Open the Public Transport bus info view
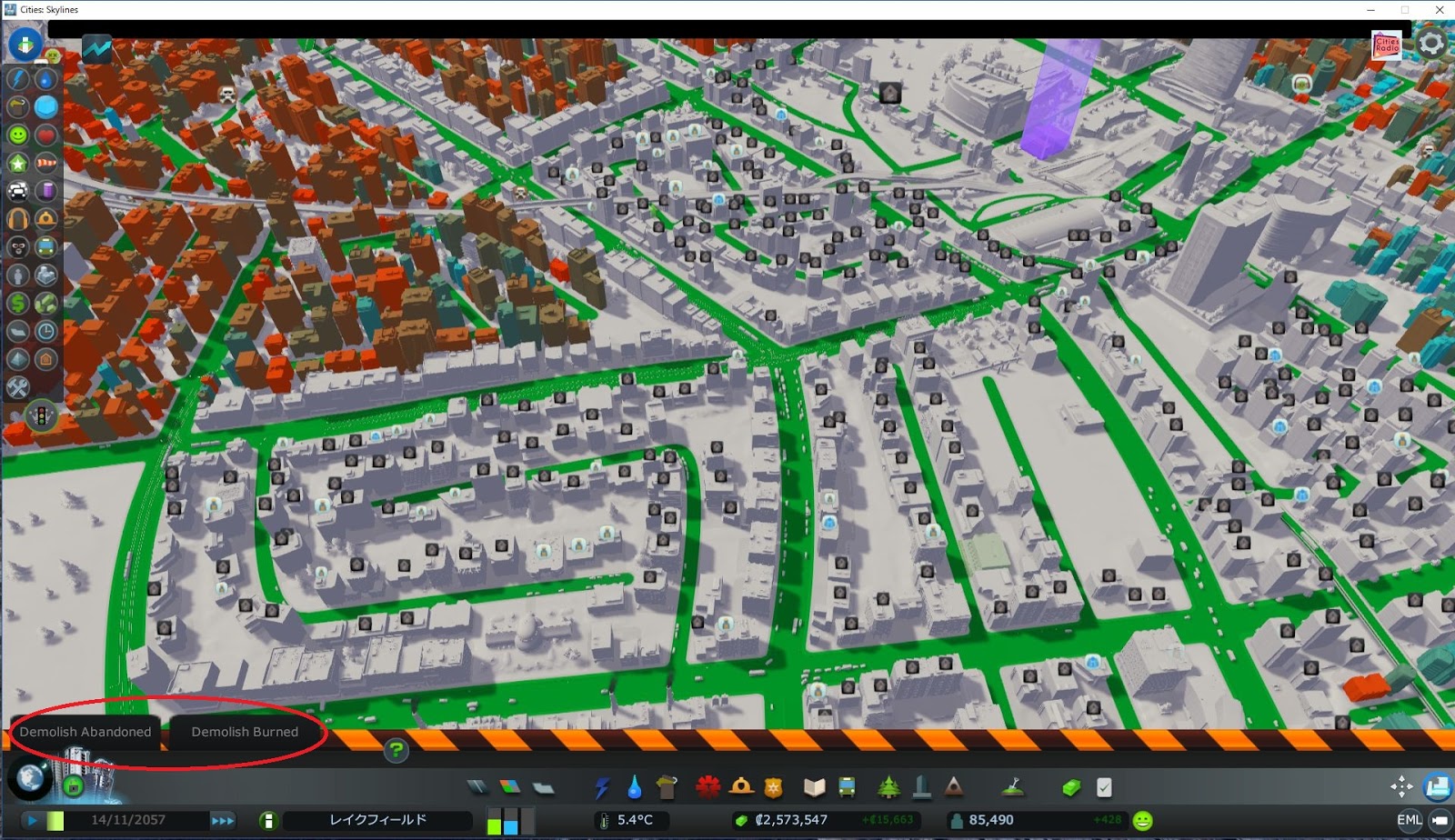 (45, 247)
